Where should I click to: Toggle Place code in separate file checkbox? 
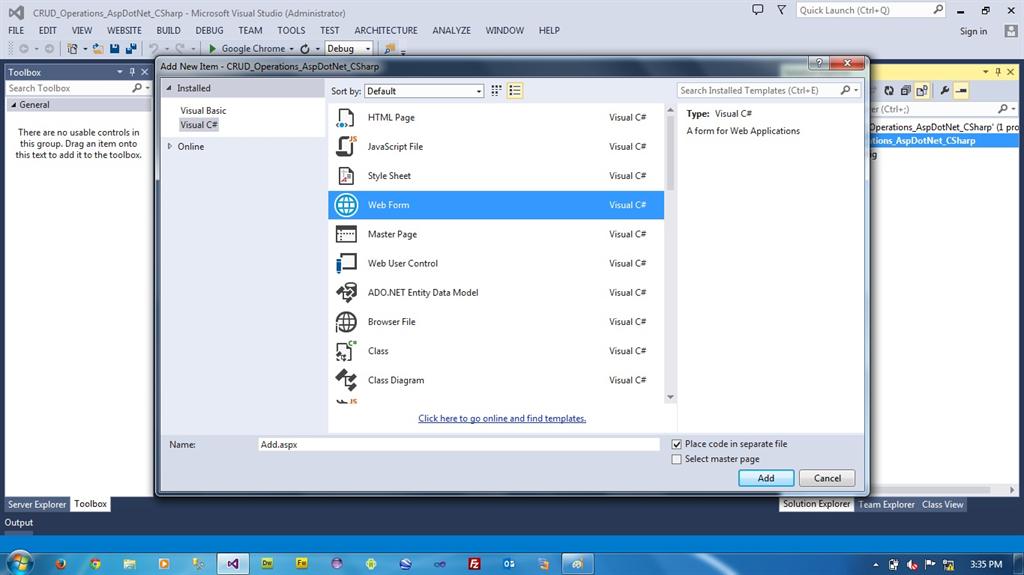pyautogui.click(x=677, y=444)
